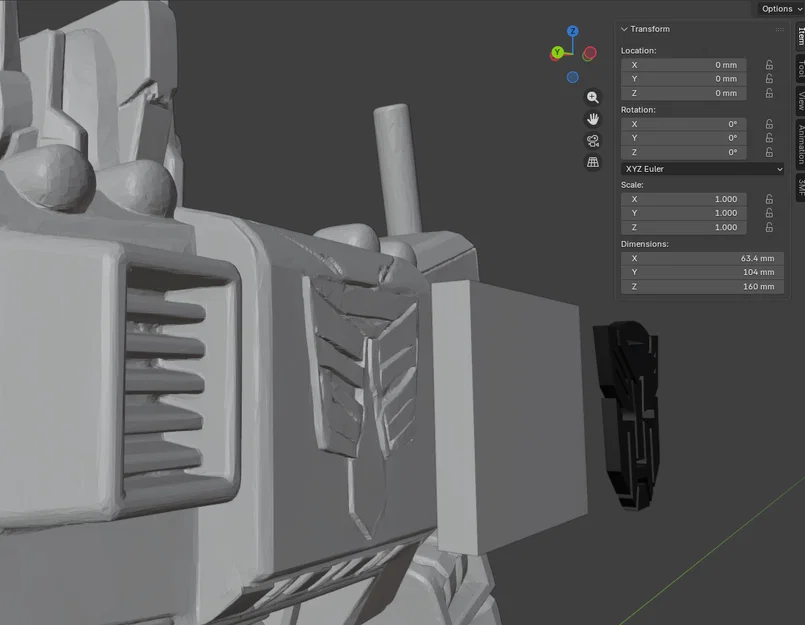Click the pan view hand icon
The width and height of the screenshot is (805, 625).
(592, 119)
